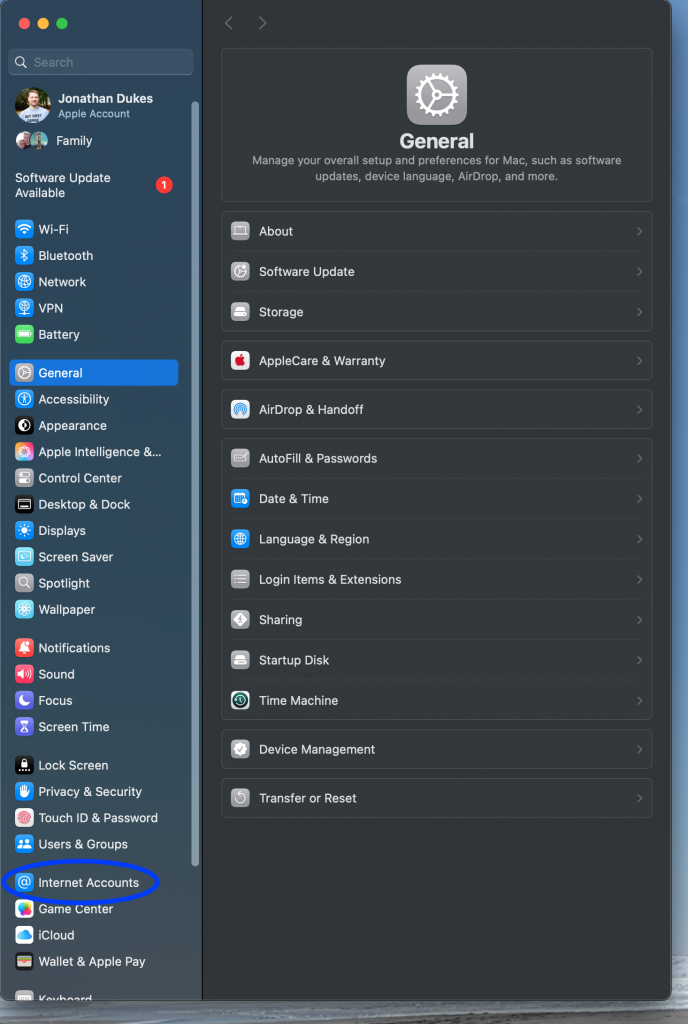Click the Date & Time calendar icon

(240, 499)
